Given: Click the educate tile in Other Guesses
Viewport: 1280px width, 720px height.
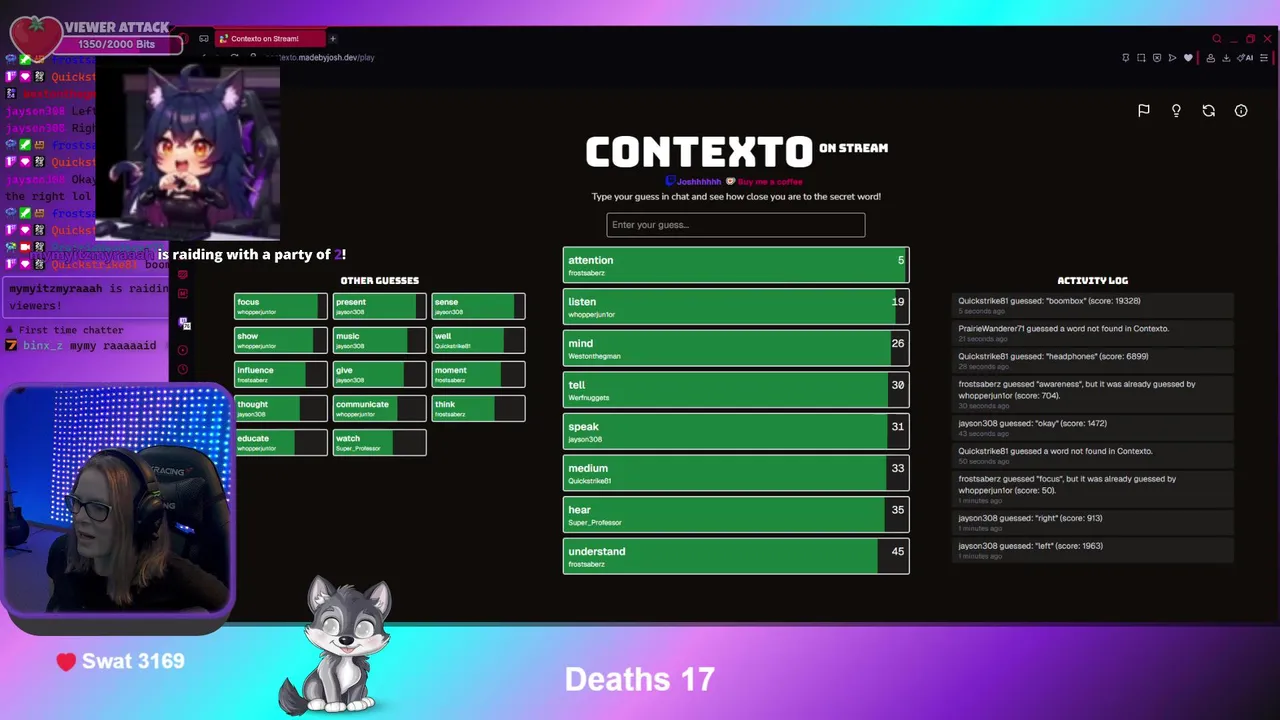Looking at the screenshot, I should (x=281, y=442).
